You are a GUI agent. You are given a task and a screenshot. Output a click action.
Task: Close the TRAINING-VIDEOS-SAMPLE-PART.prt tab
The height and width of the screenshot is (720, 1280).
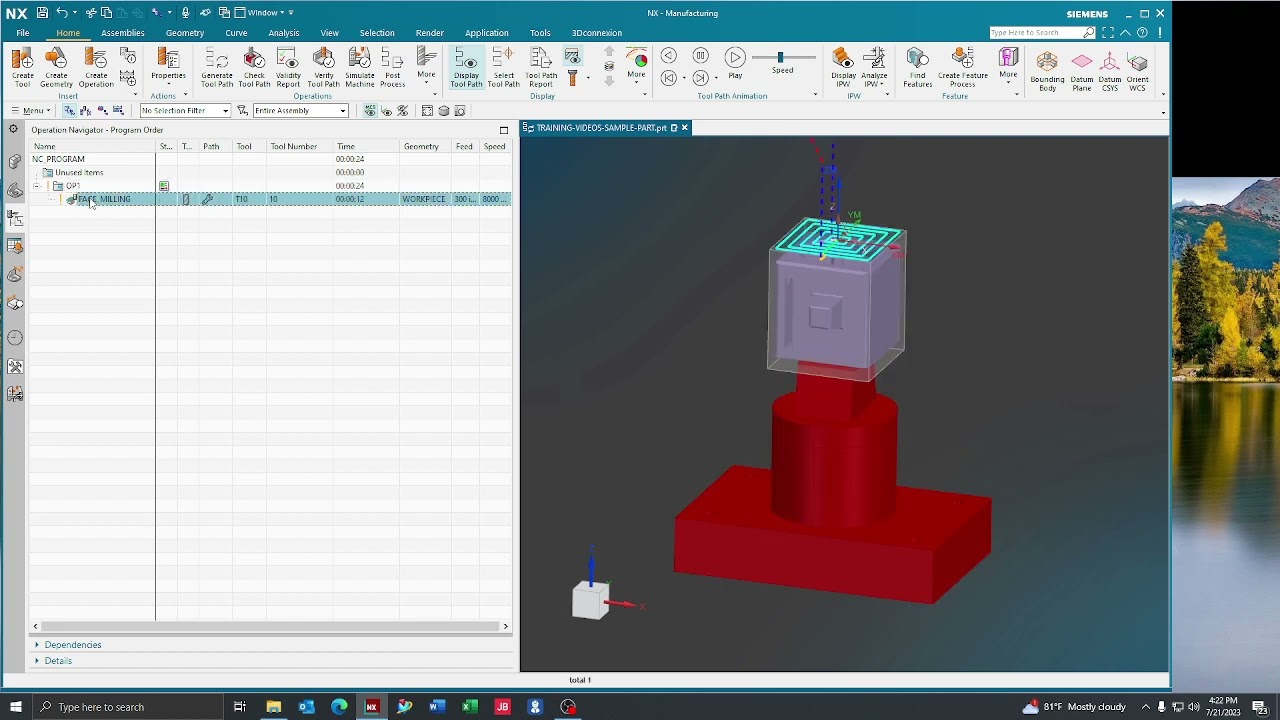[x=685, y=128]
